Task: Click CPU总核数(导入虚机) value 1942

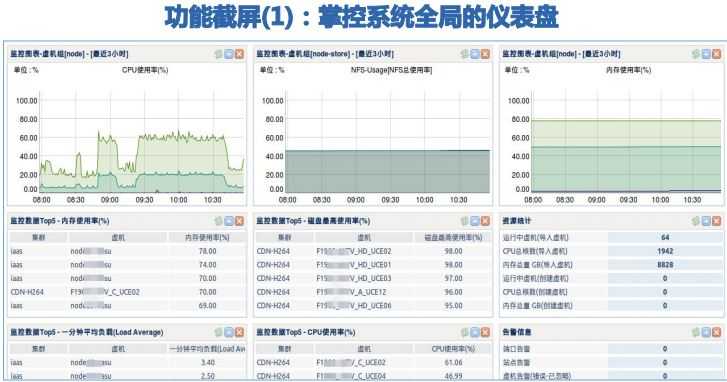Action: coord(665,251)
